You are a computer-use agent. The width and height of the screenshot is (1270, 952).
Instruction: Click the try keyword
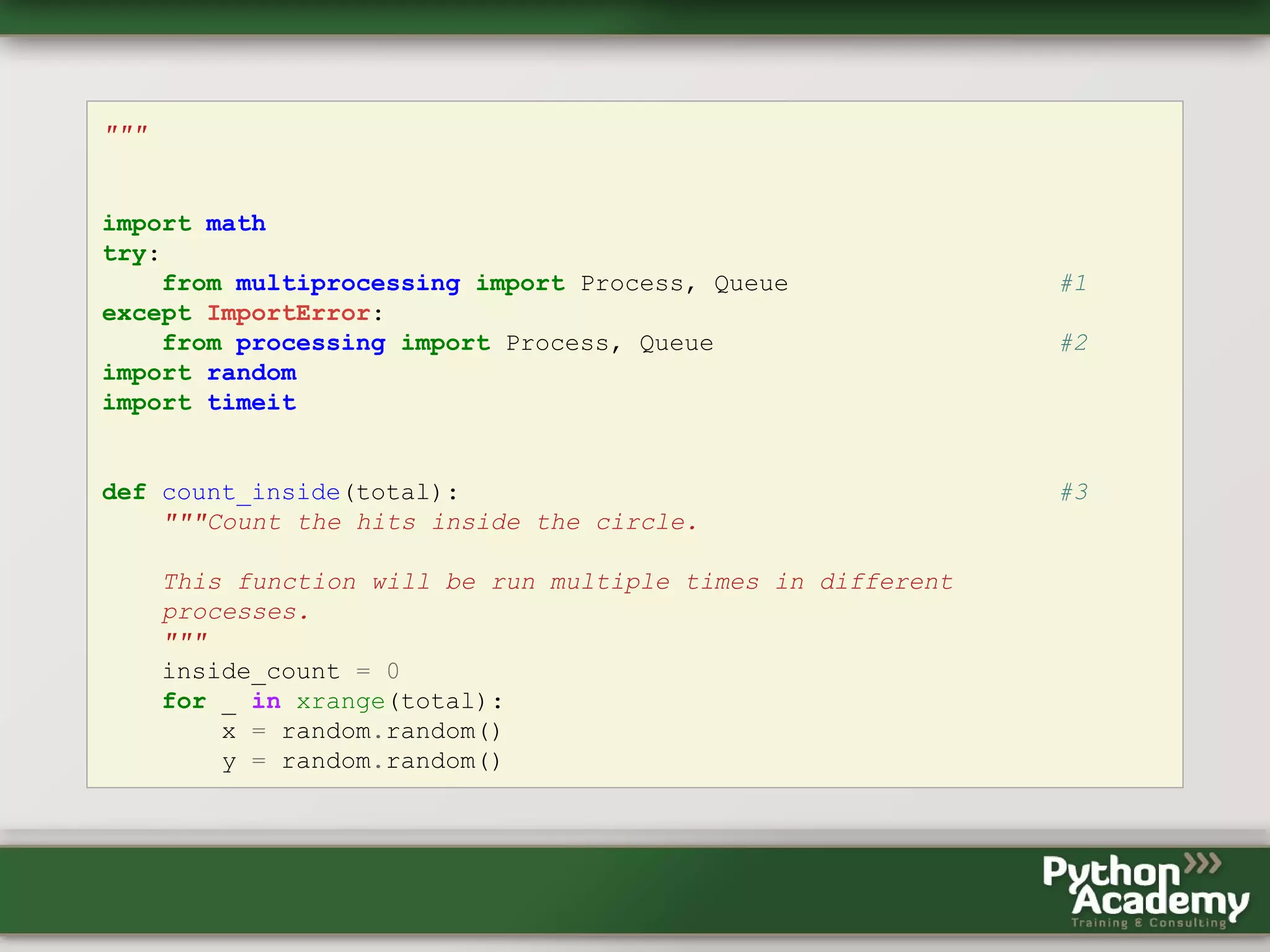coord(125,253)
